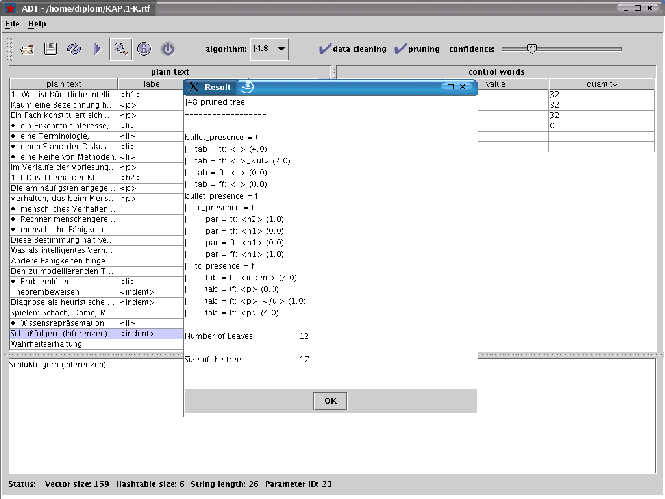Select the highlighted 'Schlußfolgern' row

97,334
